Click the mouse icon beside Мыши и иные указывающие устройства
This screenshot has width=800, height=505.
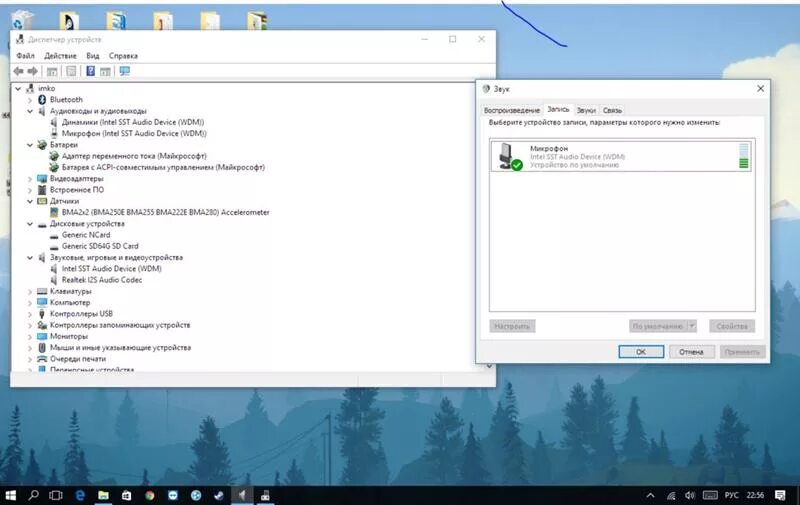coord(42,347)
